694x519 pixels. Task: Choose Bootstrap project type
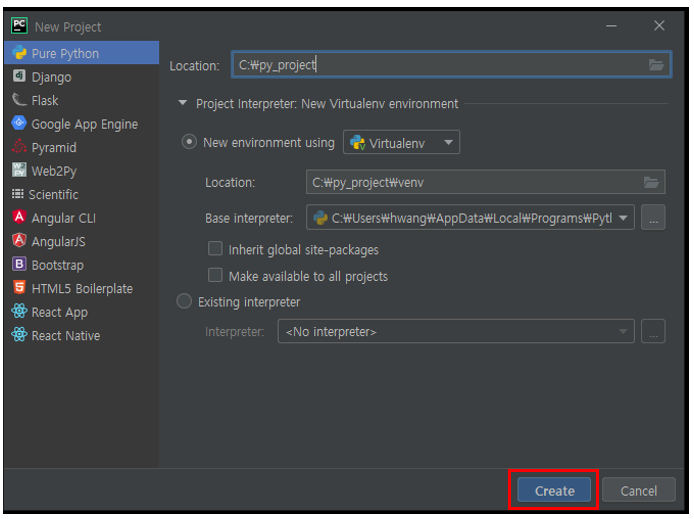(x=81, y=264)
